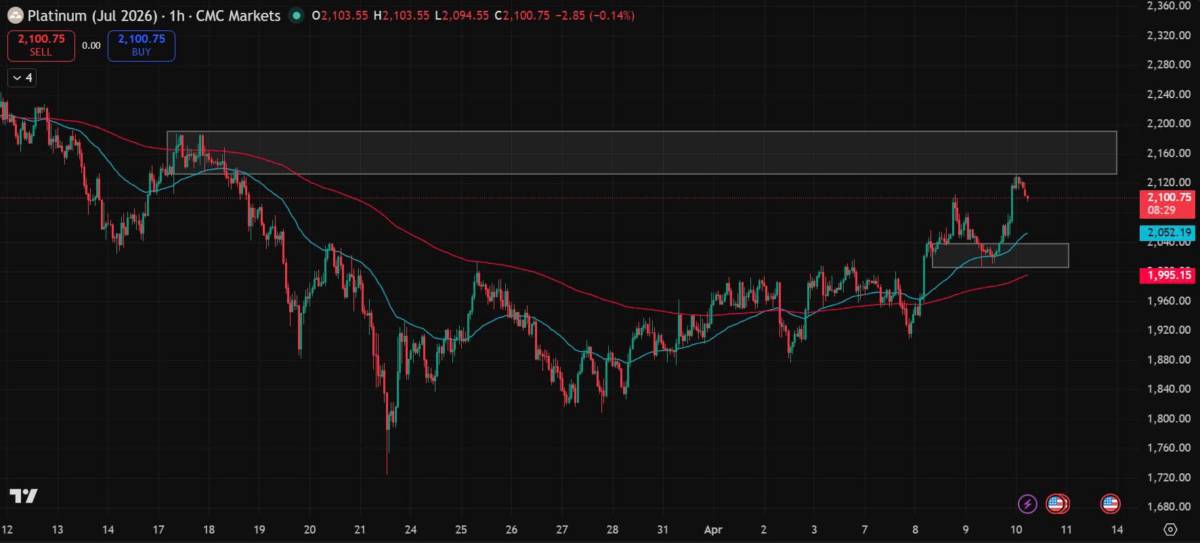Select the large upper resistance rectangle zone
Viewport: 1200px width, 543px height.
point(640,152)
